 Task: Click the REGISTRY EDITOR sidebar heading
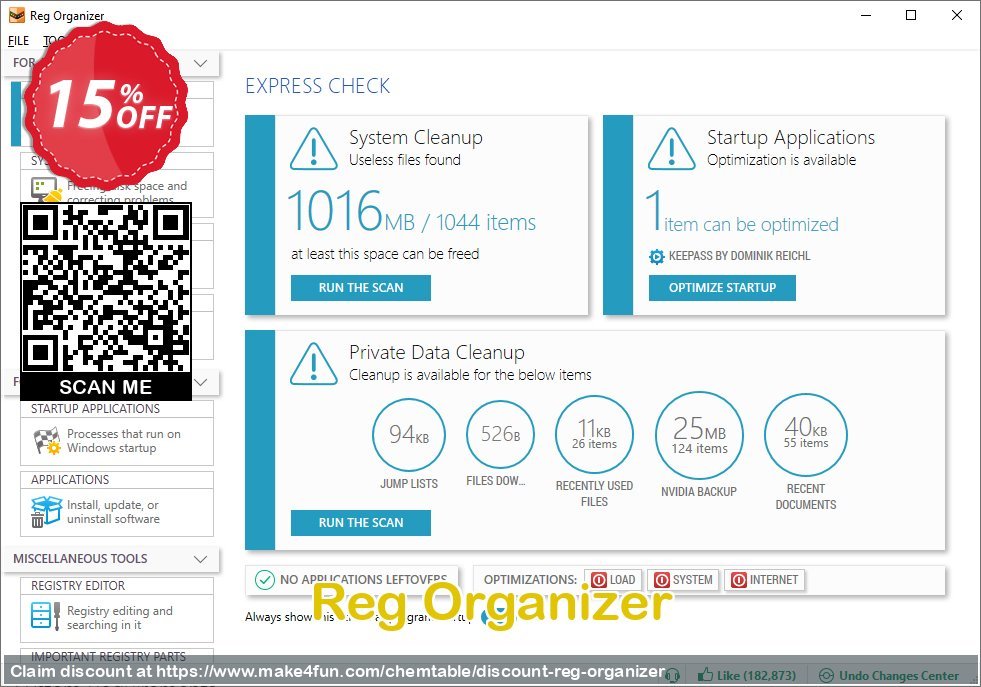point(78,586)
